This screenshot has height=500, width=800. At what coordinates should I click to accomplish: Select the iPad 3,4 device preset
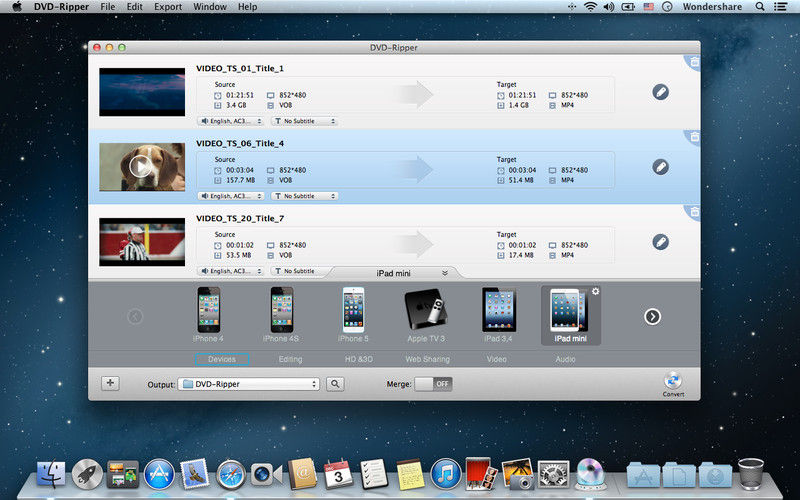point(498,314)
